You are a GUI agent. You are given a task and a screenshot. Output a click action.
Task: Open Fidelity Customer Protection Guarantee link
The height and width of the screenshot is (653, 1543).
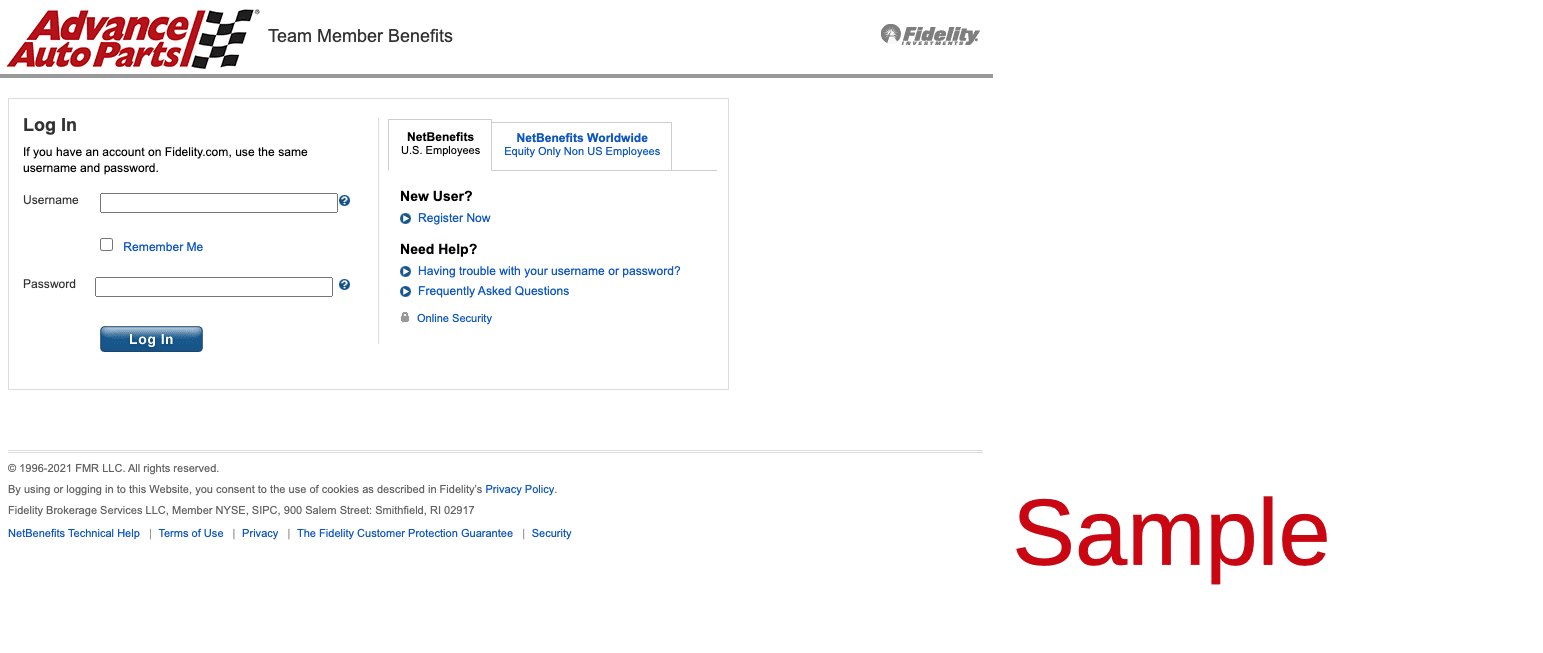point(405,533)
